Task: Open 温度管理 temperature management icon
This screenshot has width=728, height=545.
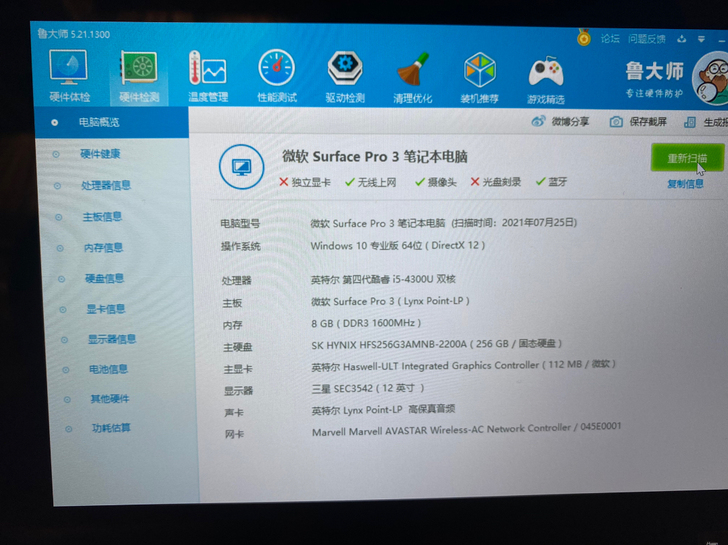Action: [x=208, y=68]
